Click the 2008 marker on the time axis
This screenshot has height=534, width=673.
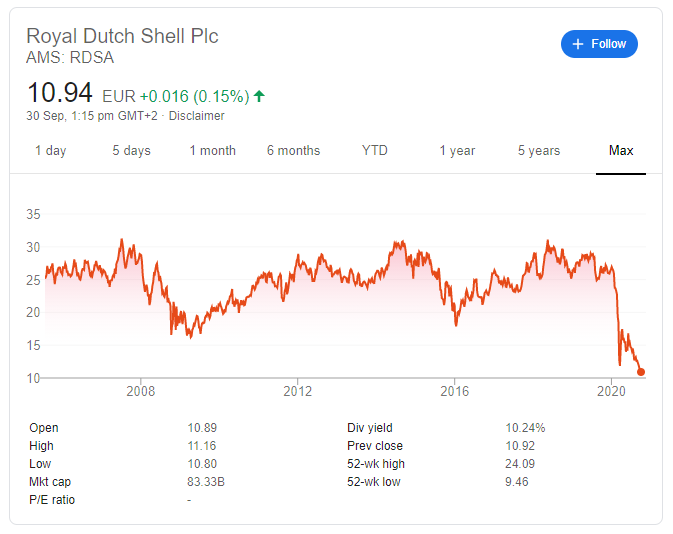140,391
